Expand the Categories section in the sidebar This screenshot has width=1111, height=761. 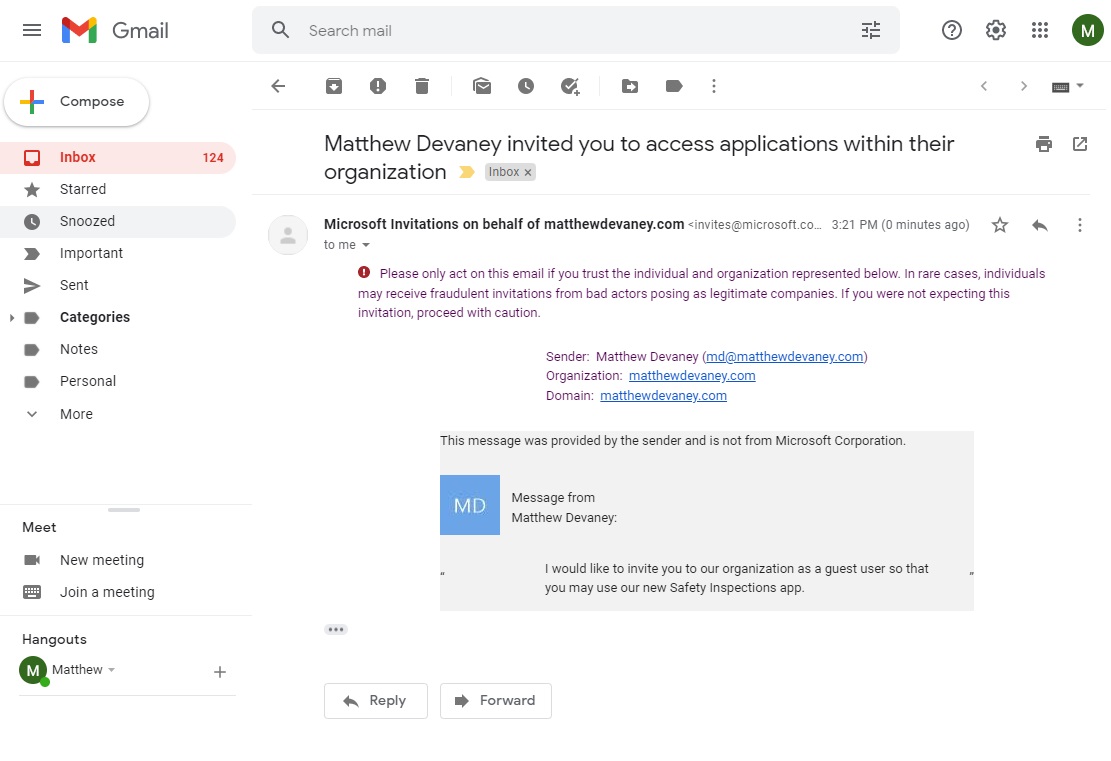[x=12, y=317]
